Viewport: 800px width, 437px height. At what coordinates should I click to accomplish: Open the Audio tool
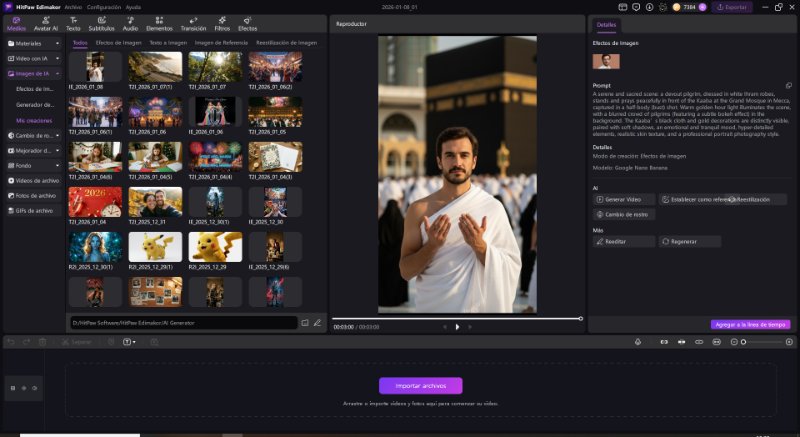click(131, 24)
